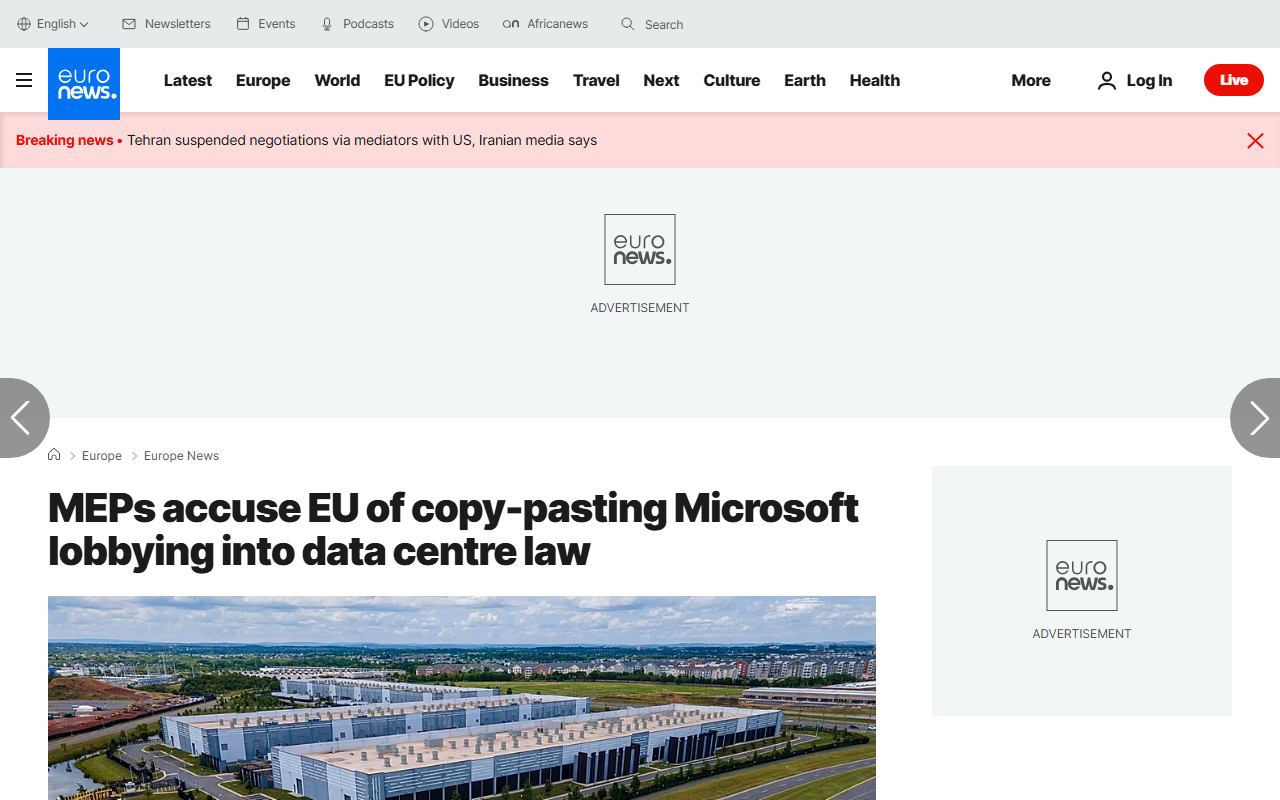Select the Earth menu item
The image size is (1280, 800).
click(x=805, y=80)
